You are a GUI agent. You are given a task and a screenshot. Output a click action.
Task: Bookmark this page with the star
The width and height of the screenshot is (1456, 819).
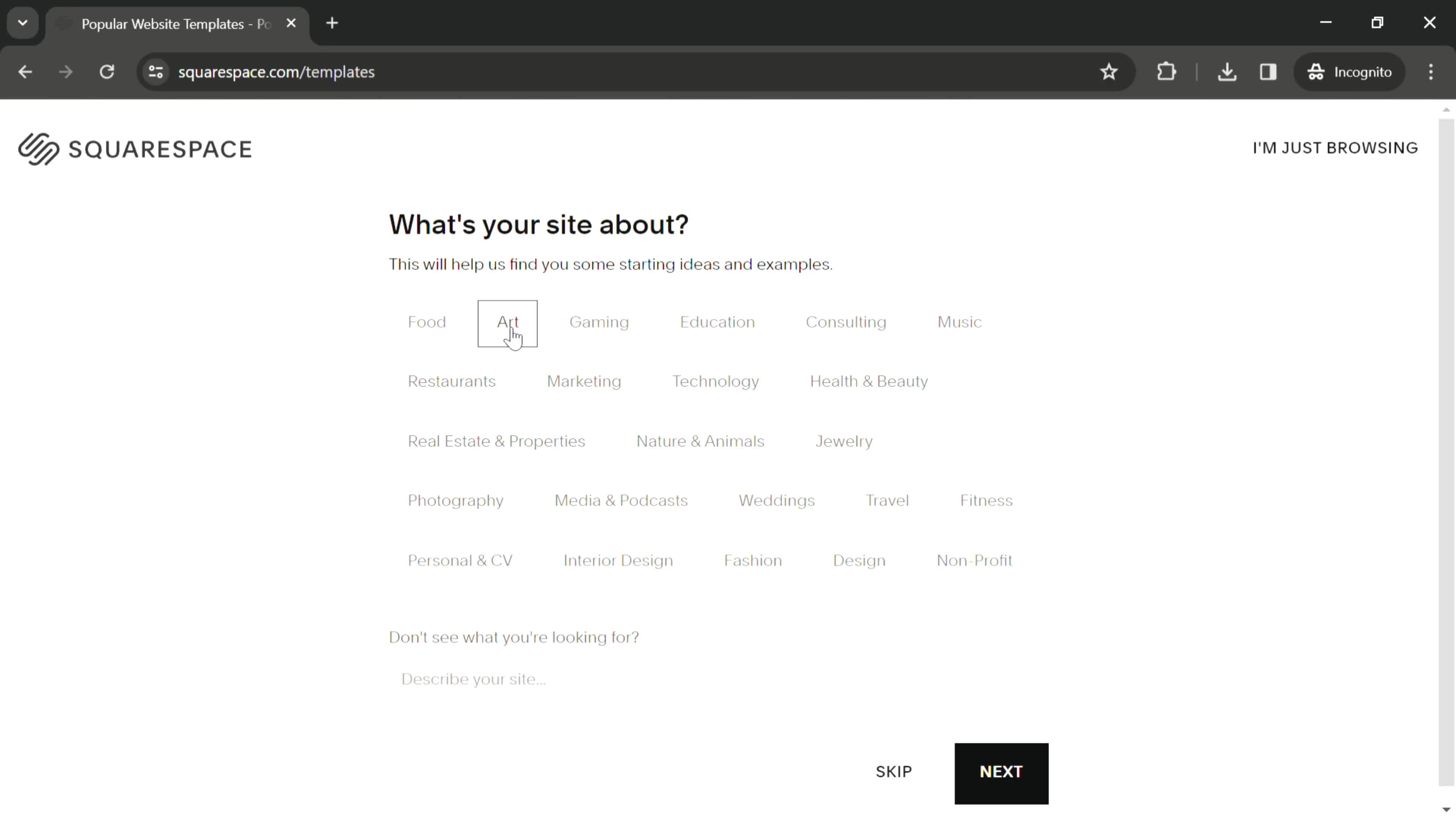(x=1109, y=72)
